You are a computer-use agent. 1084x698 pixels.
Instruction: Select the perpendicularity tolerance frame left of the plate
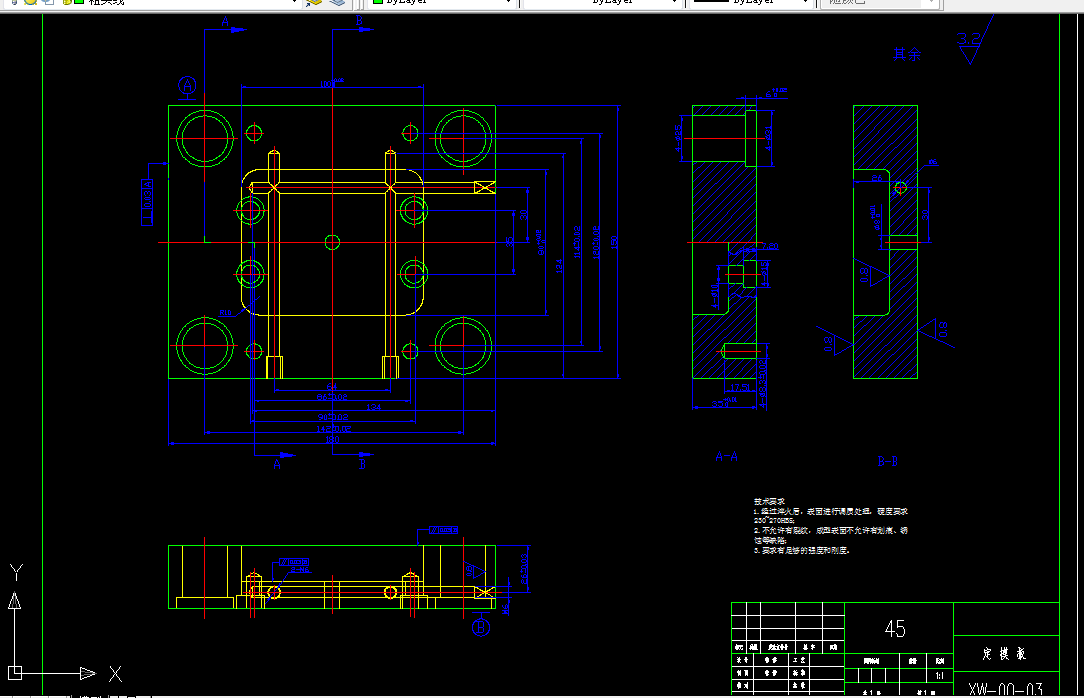tap(147, 202)
